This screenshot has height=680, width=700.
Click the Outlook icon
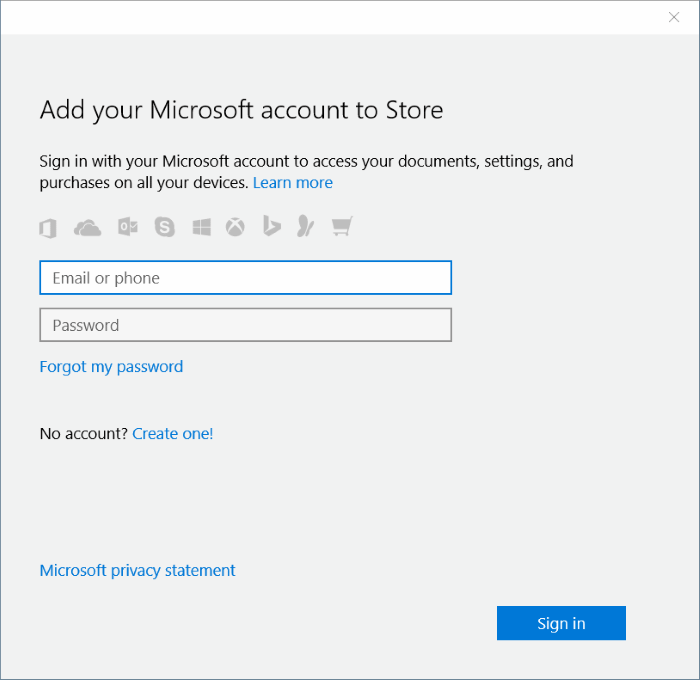(128, 227)
